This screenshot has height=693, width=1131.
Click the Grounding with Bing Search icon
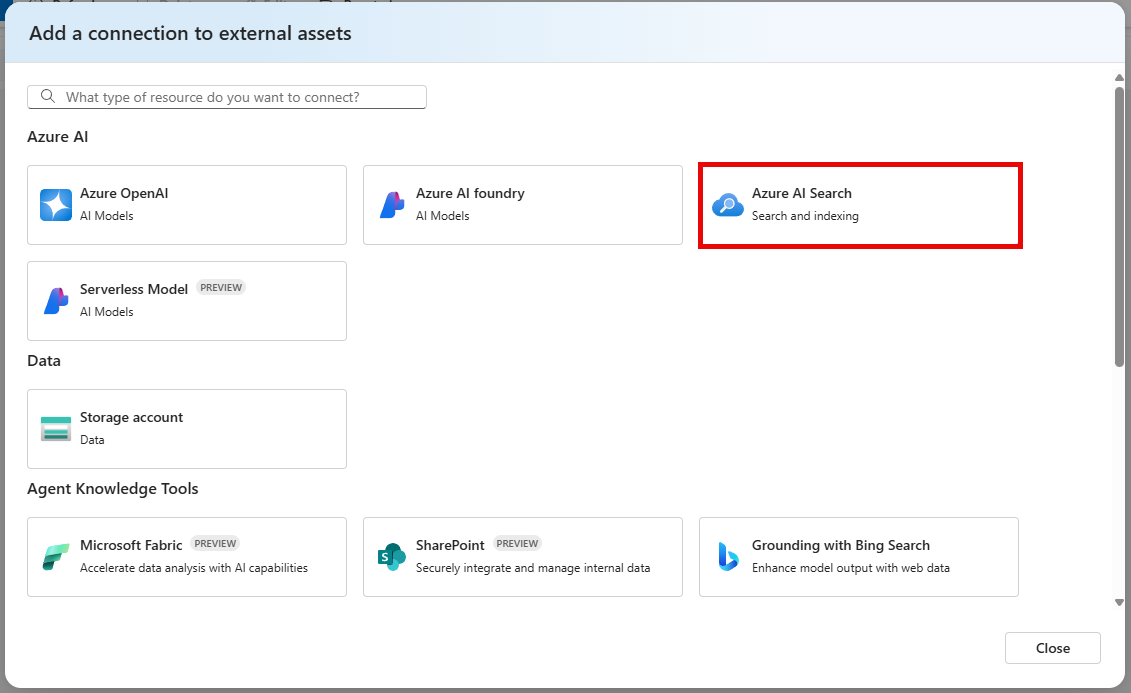point(728,556)
